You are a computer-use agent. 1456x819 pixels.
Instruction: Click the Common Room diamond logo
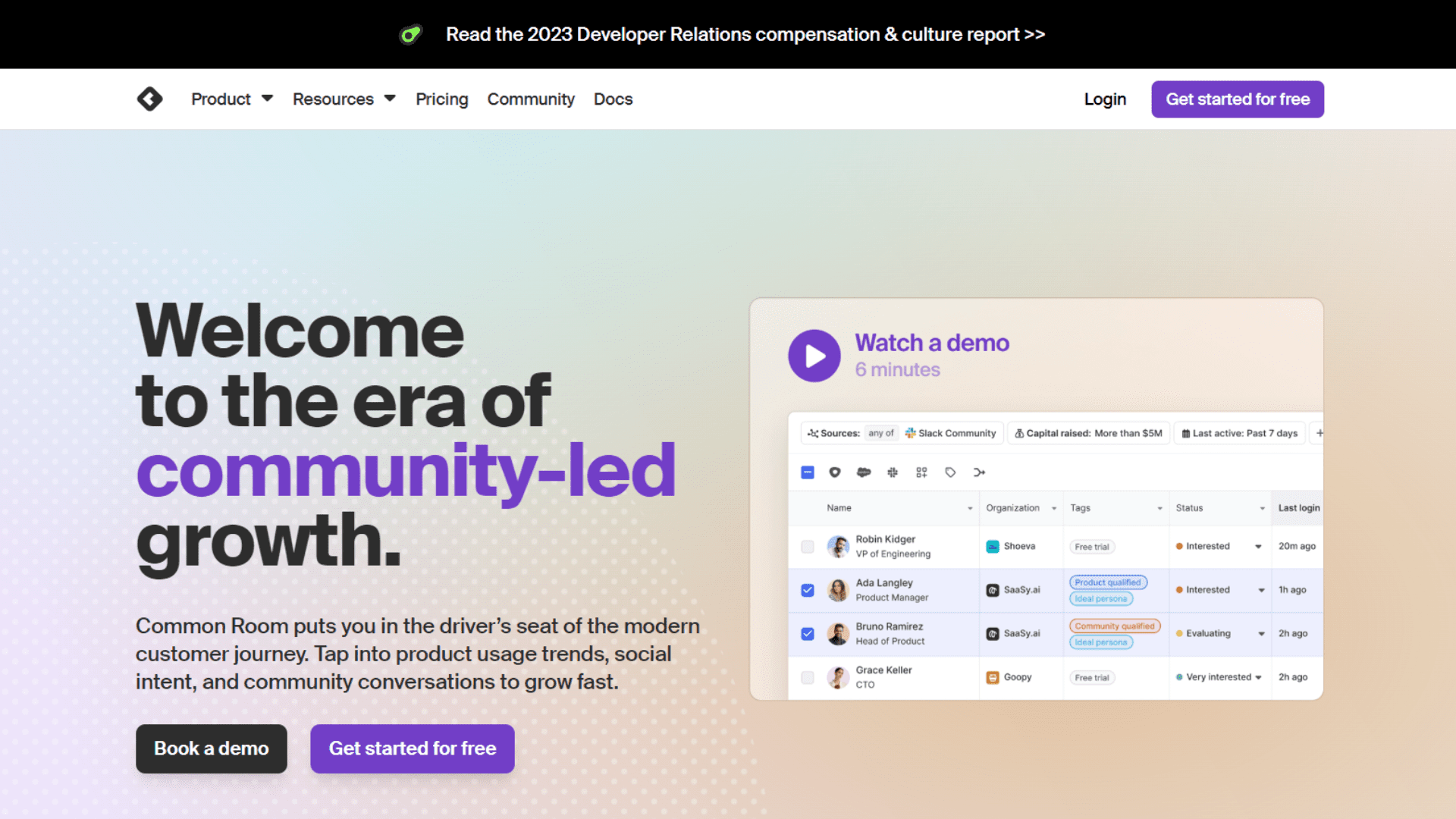point(149,99)
